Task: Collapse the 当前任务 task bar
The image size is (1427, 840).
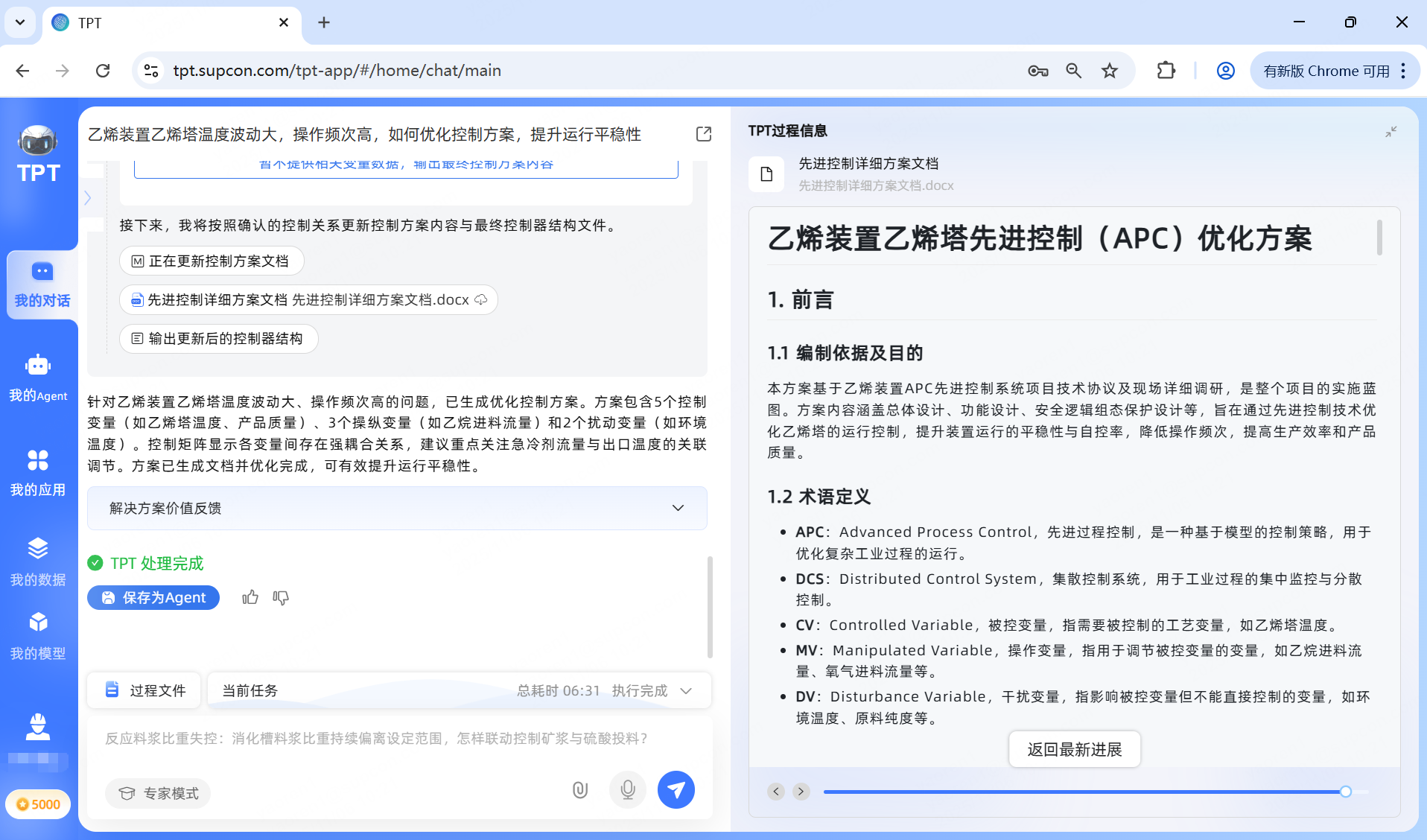Action: [686, 690]
